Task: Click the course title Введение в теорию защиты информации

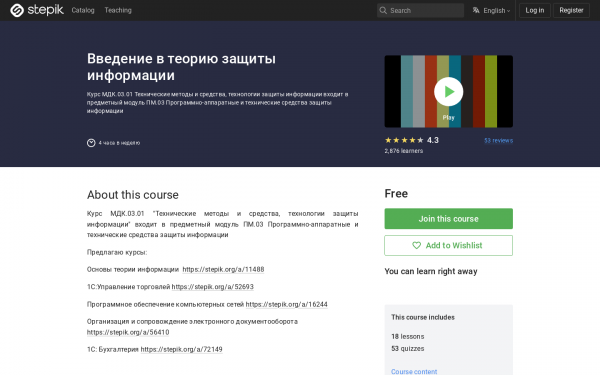Action: (x=181, y=67)
